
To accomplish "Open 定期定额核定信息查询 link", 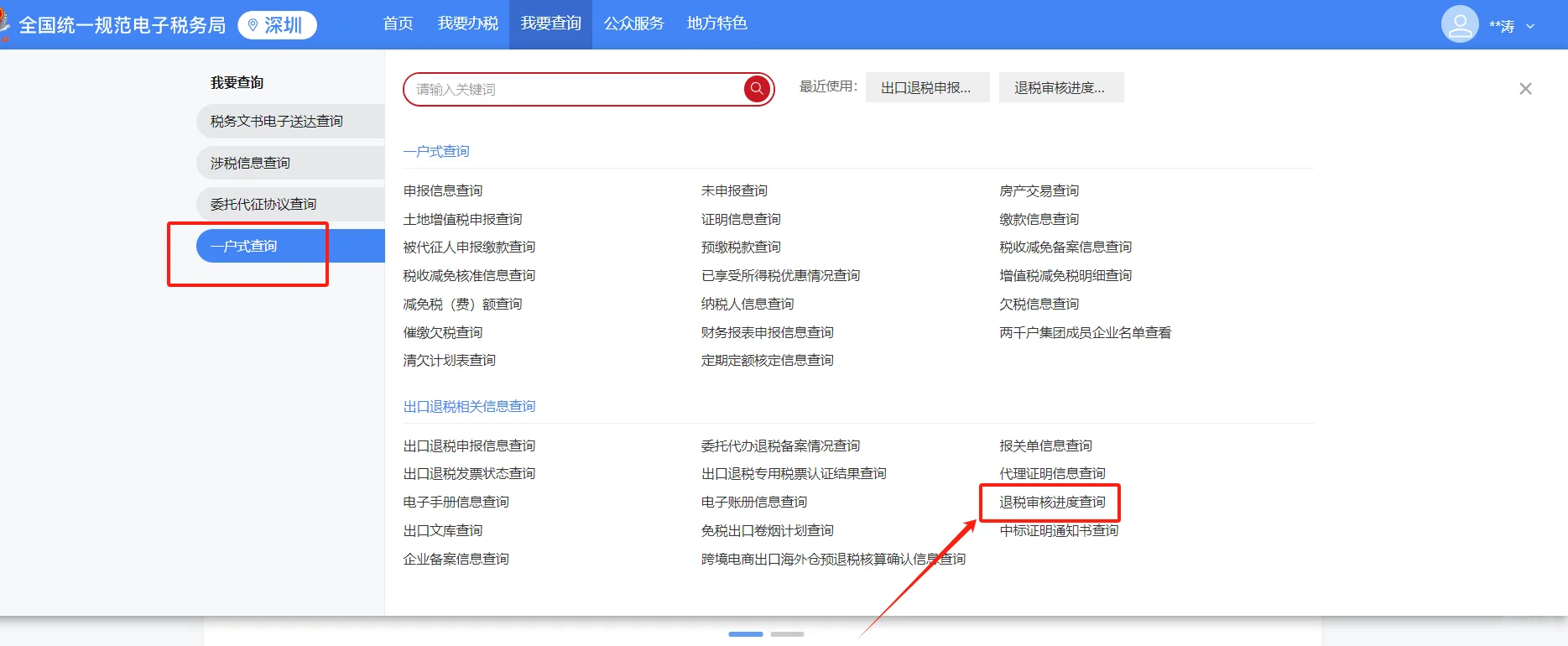I will tap(768, 360).
